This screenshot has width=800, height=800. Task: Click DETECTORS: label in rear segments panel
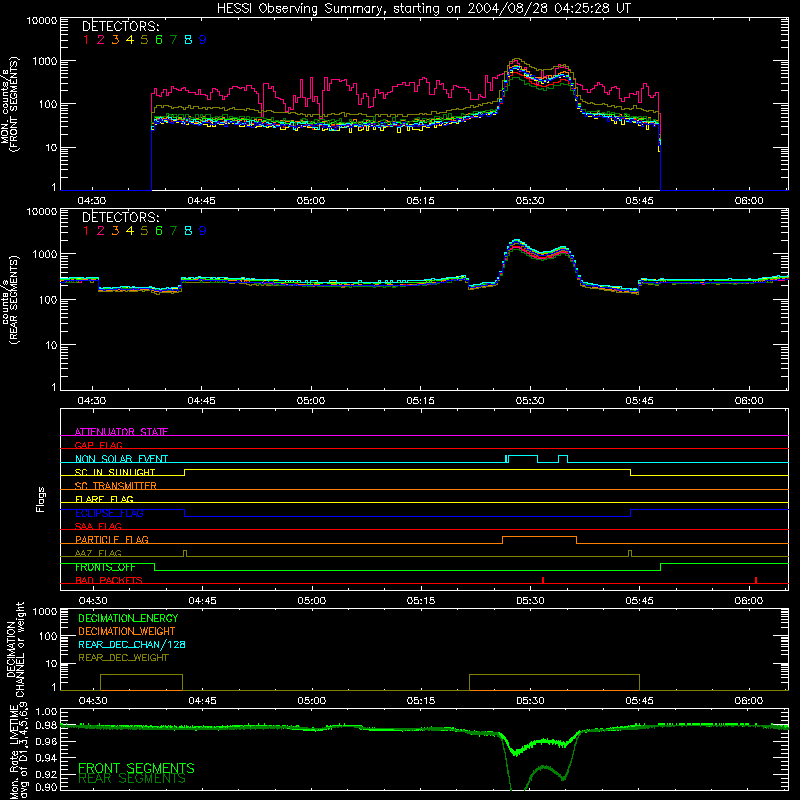pos(120,217)
